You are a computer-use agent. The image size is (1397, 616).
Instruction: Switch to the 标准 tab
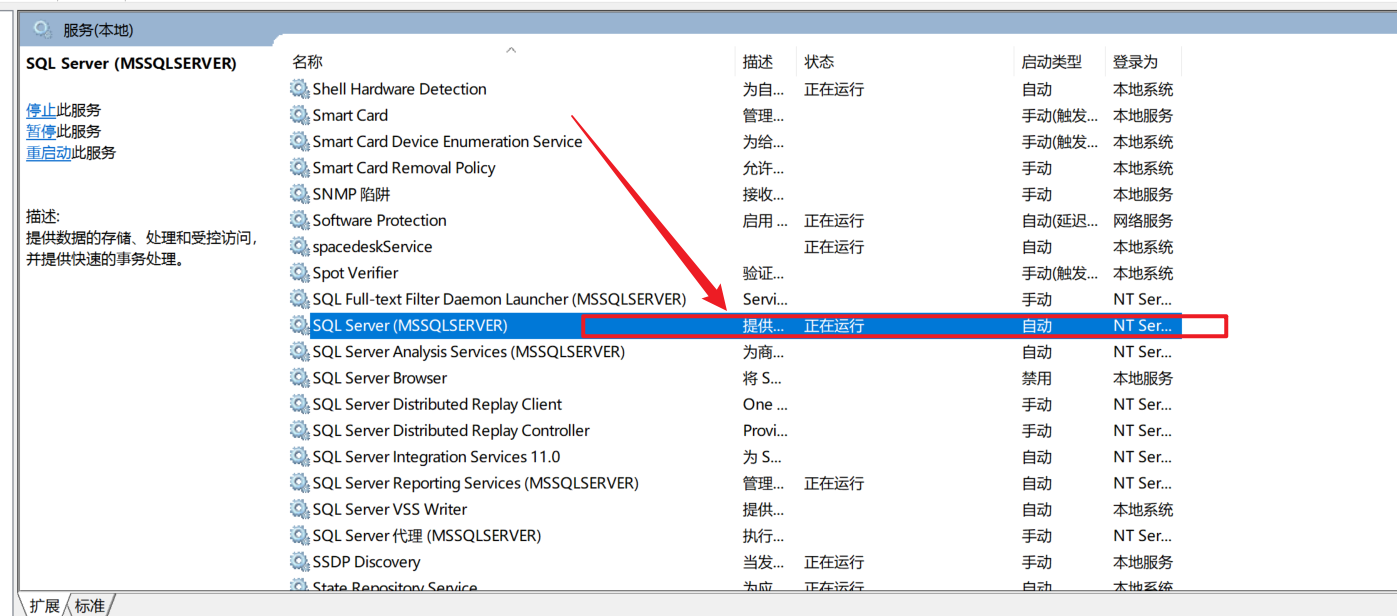click(x=90, y=605)
